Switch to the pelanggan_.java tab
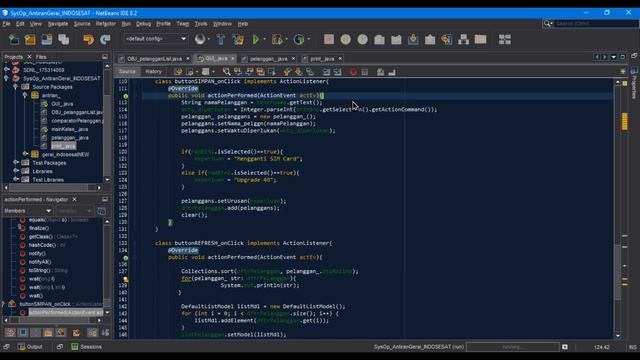640x360 pixels. (269, 59)
